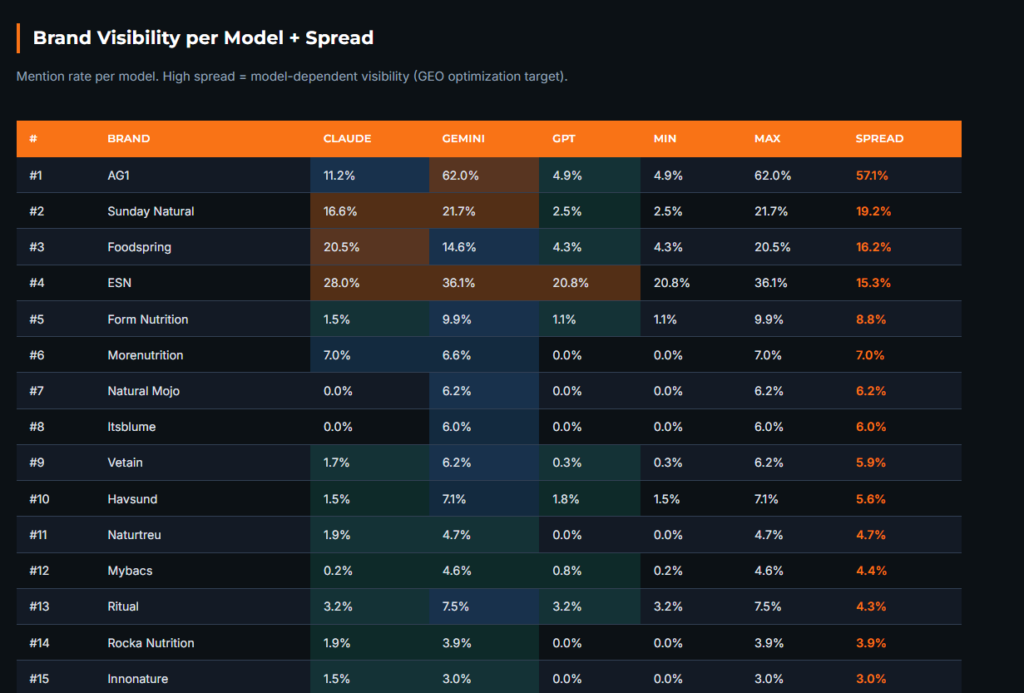
Task: Click the Morenutrition brand name
Action: (x=145, y=355)
